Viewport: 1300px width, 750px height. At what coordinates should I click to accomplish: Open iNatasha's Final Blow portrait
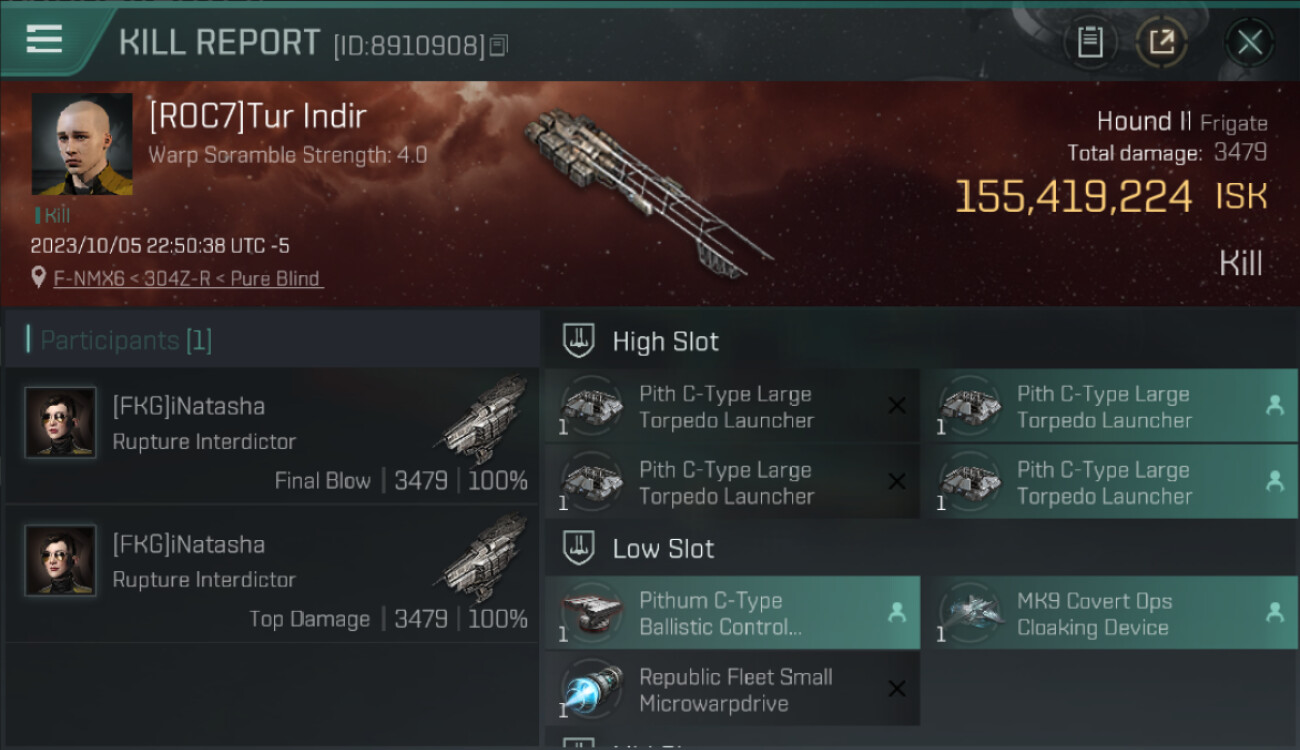coord(60,423)
